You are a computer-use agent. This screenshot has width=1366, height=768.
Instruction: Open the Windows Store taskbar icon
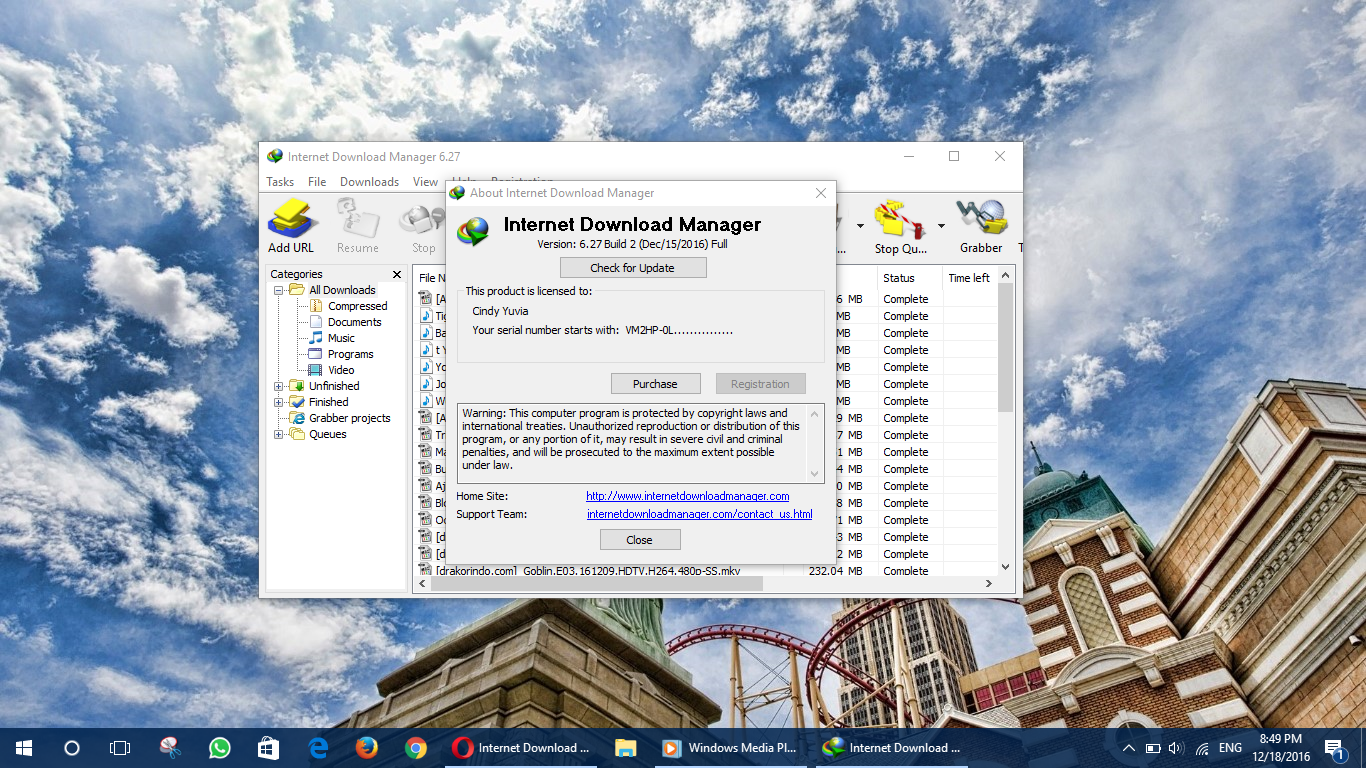click(268, 747)
